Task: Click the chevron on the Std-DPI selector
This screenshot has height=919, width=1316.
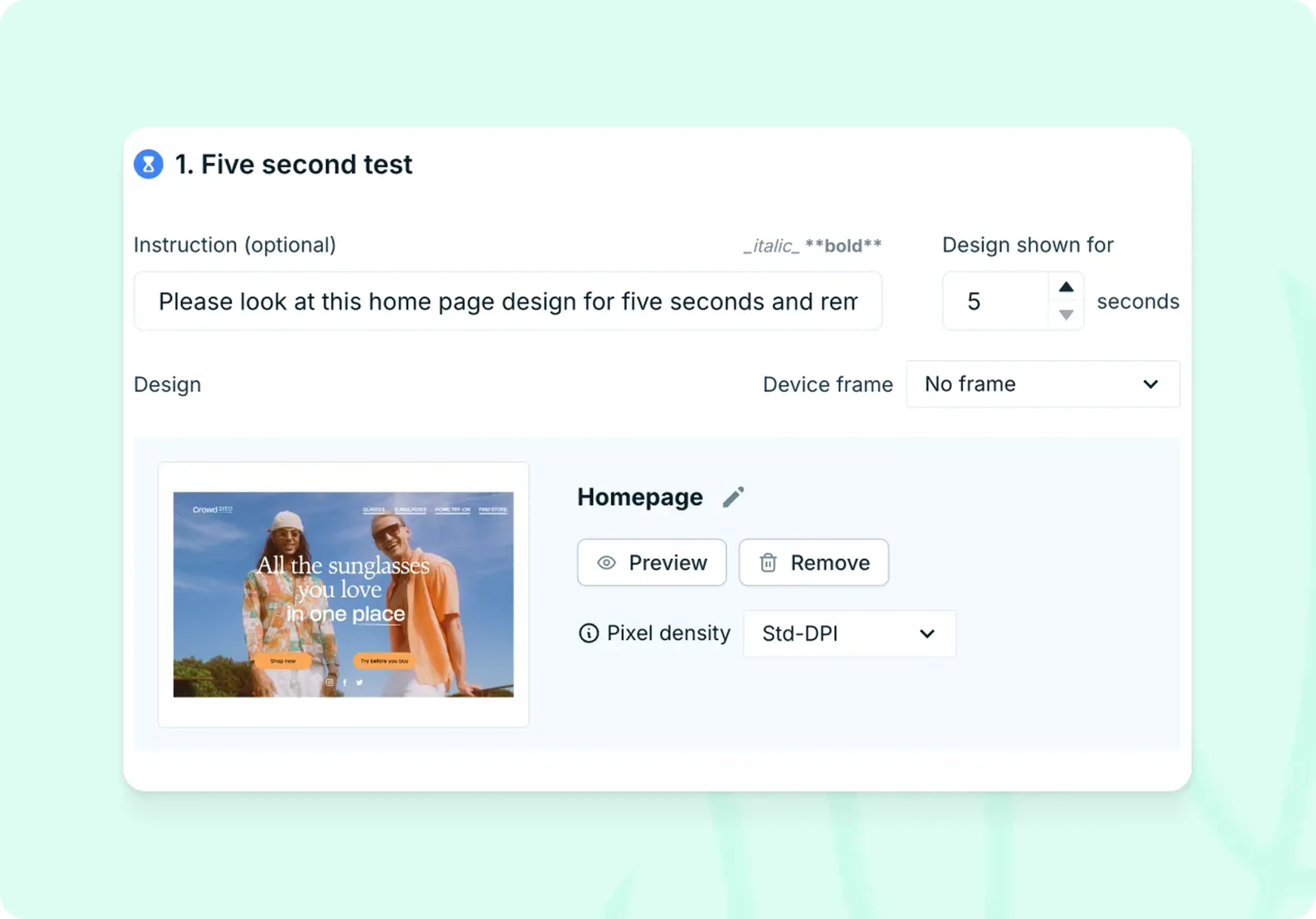Action: coord(927,634)
